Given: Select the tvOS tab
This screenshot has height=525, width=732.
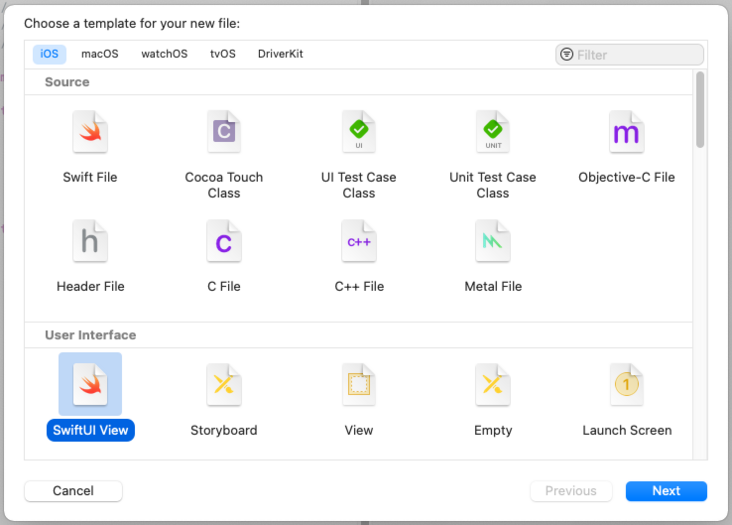Looking at the screenshot, I should point(223,54).
